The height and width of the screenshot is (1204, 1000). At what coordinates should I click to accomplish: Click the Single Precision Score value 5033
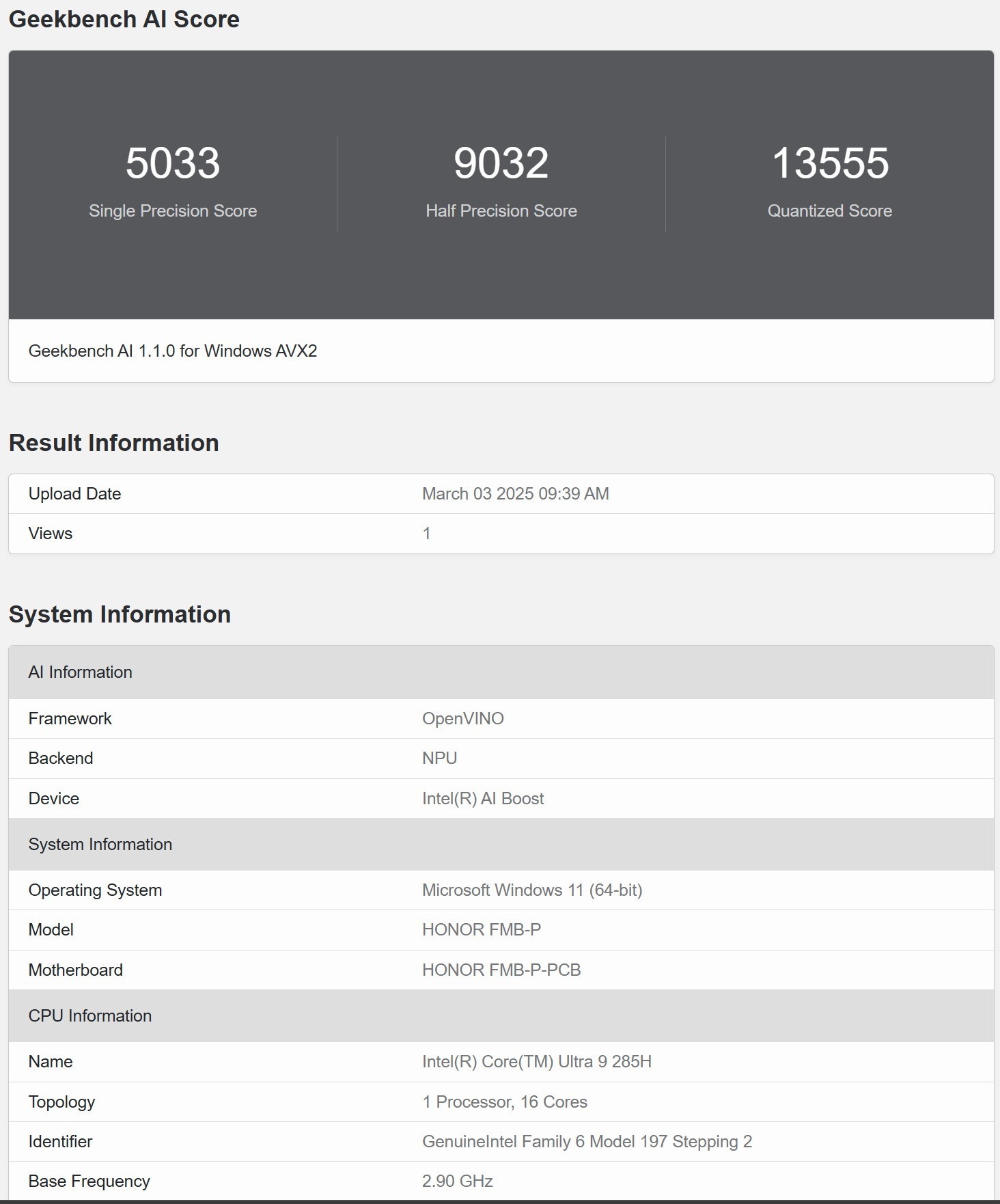point(173,163)
